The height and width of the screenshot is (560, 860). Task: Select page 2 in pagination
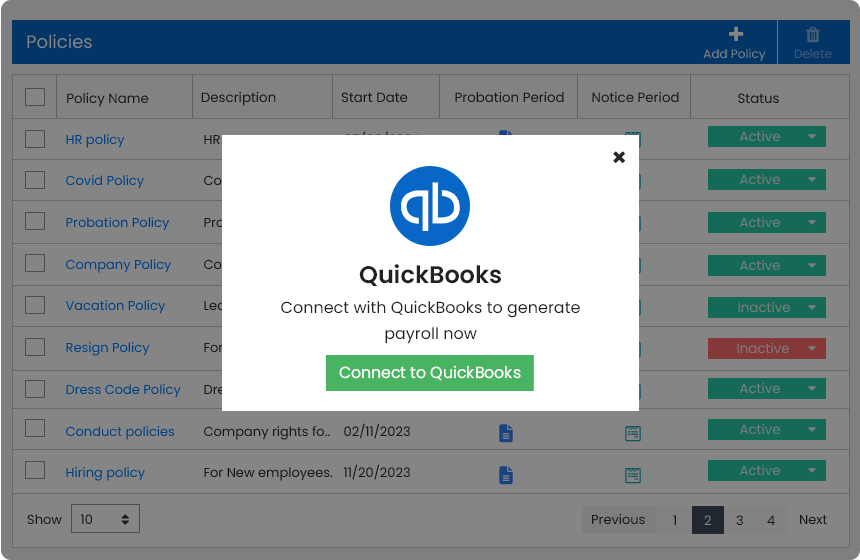[x=708, y=520]
